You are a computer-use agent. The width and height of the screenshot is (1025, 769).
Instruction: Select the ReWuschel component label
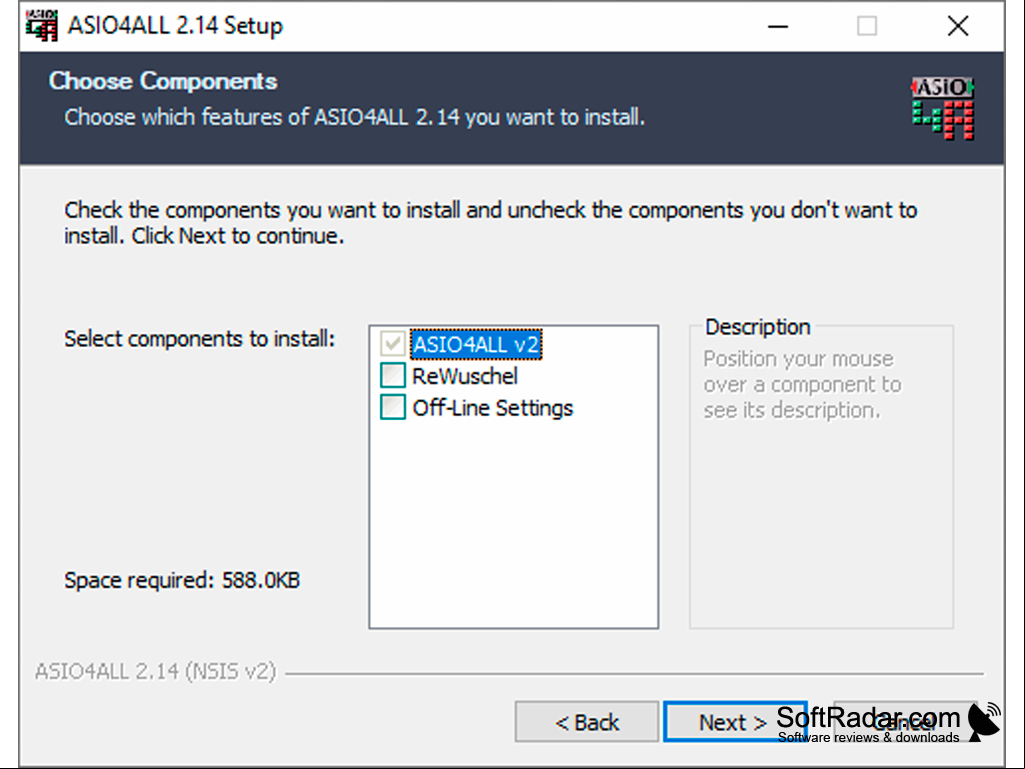[x=465, y=376]
